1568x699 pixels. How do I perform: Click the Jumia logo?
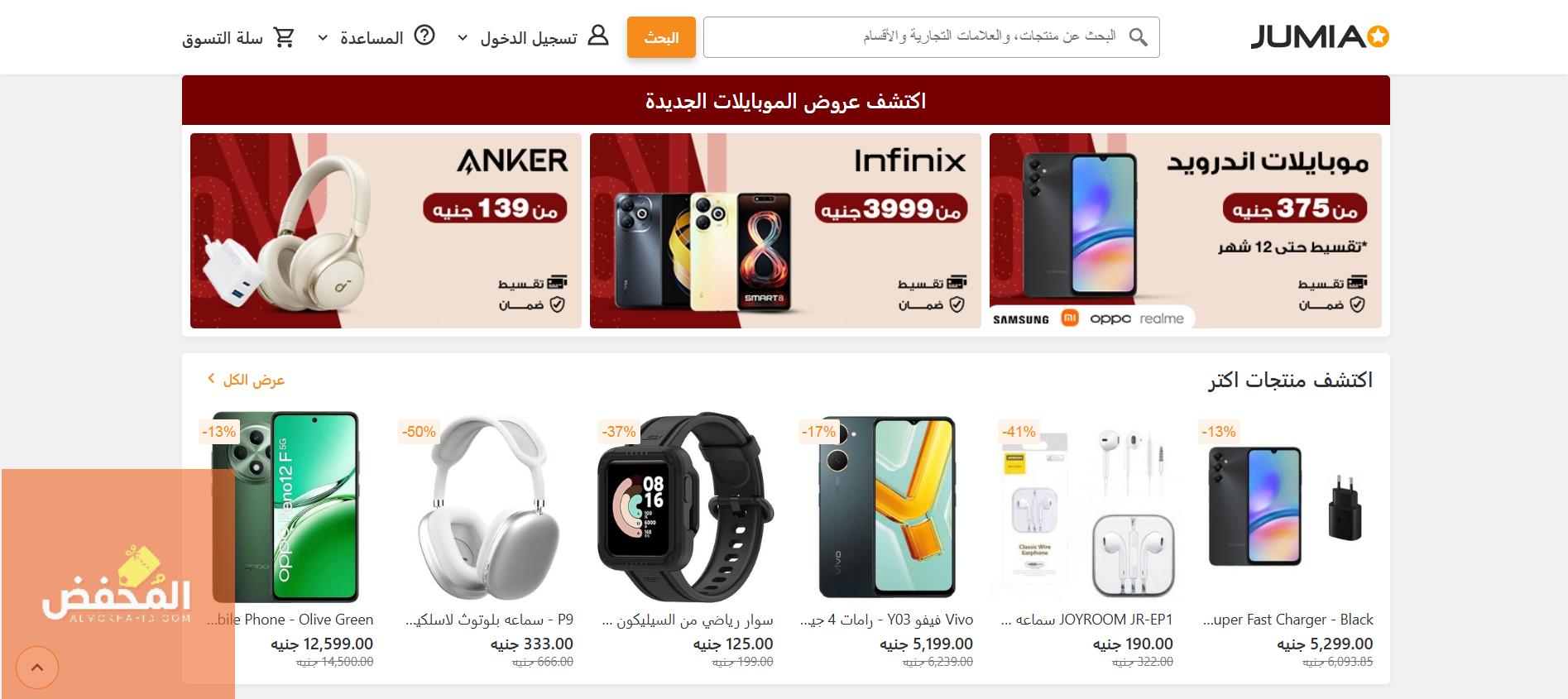click(x=1320, y=37)
